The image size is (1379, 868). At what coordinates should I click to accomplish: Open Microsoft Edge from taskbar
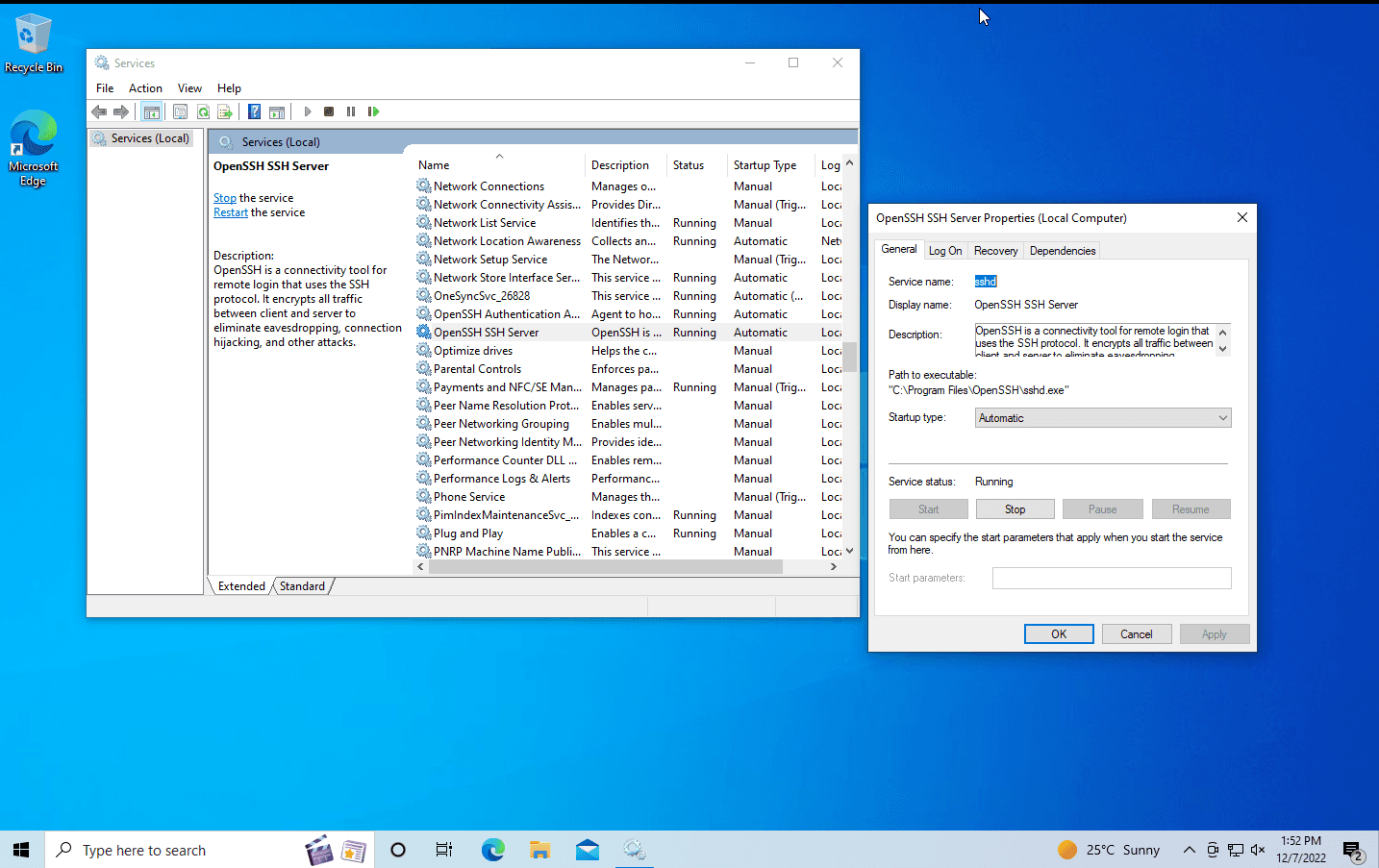[x=493, y=850]
